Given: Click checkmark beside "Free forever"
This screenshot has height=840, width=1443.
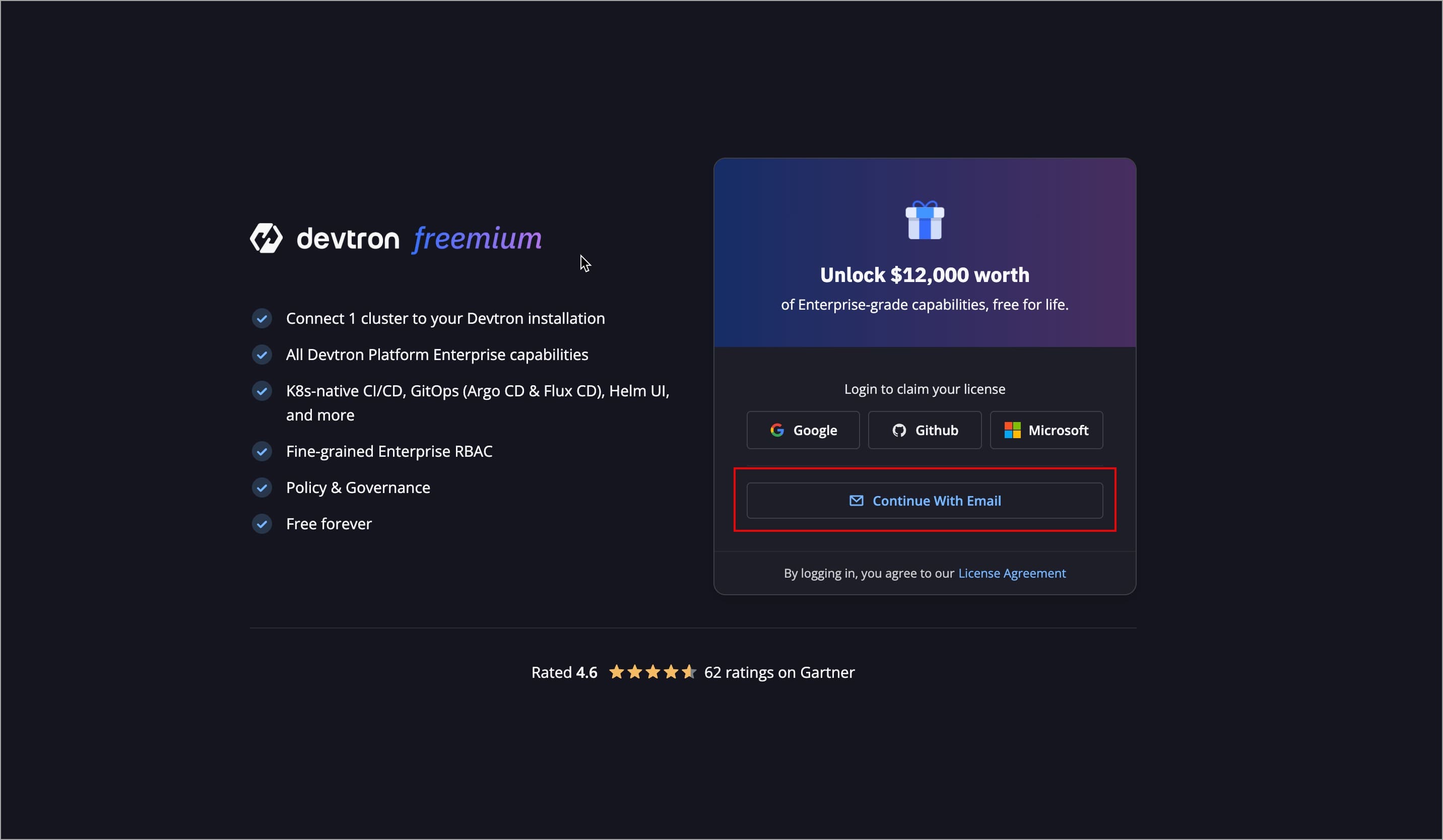Looking at the screenshot, I should pos(261,524).
